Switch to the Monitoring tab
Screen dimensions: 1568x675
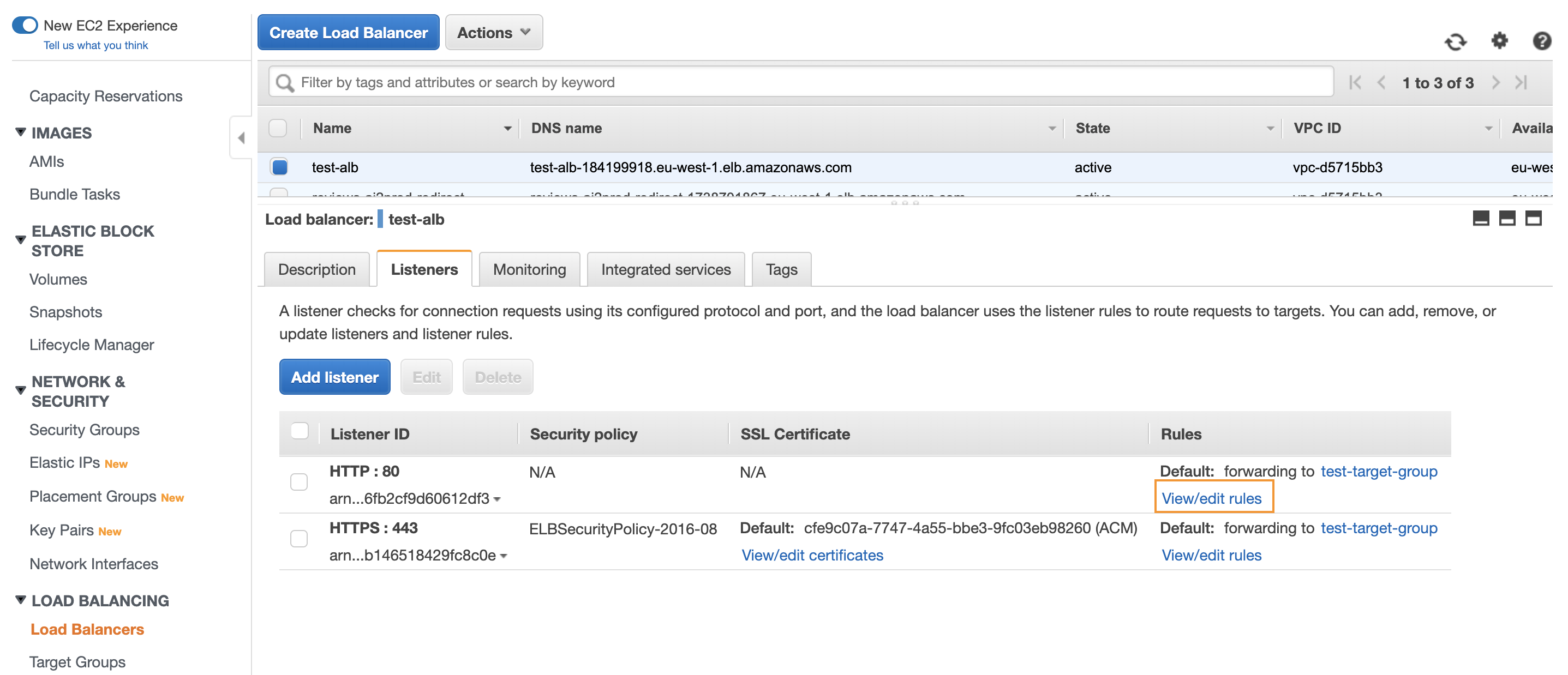pos(529,269)
